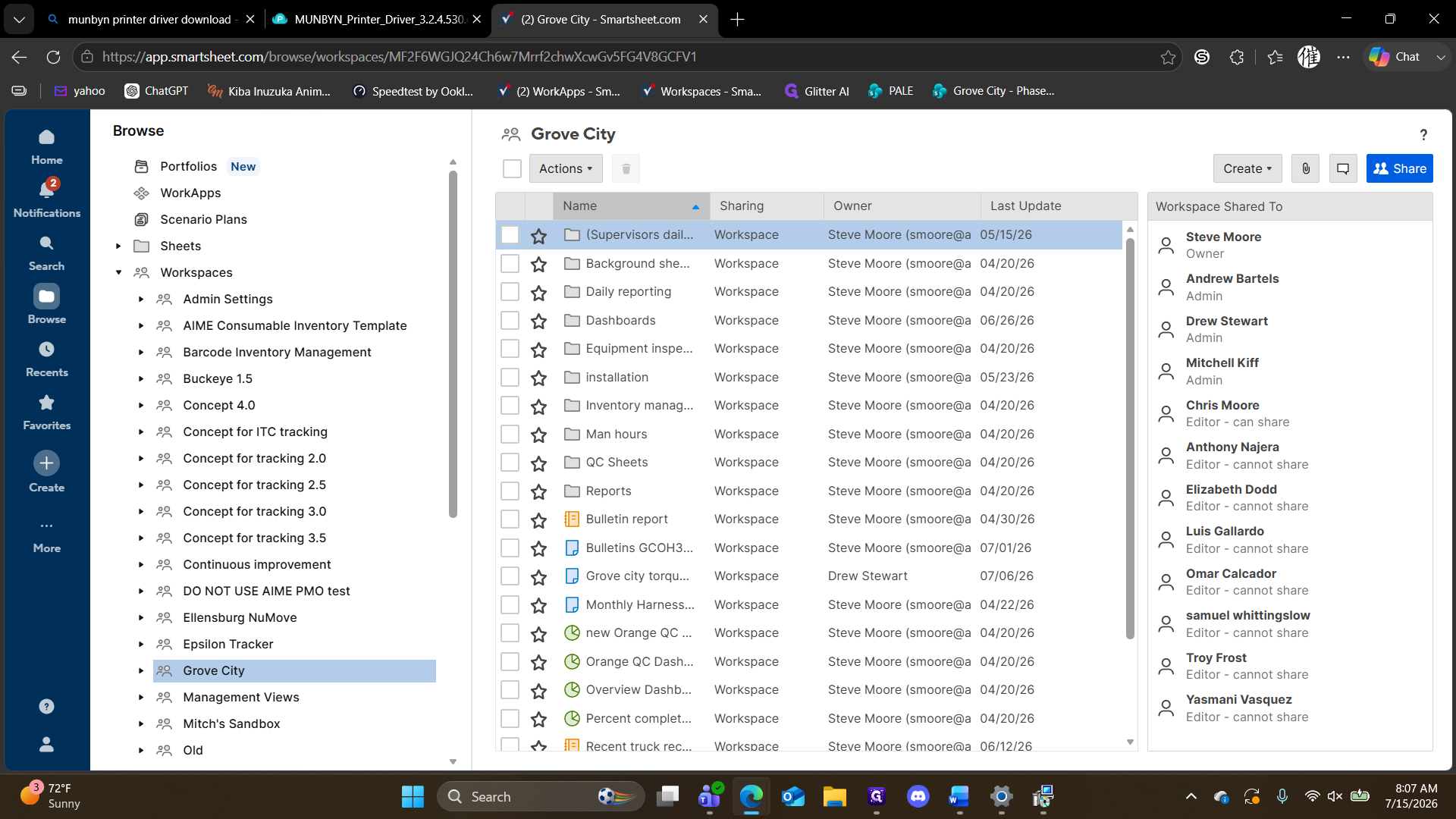Check the Background sheets row checkbox

510,263
